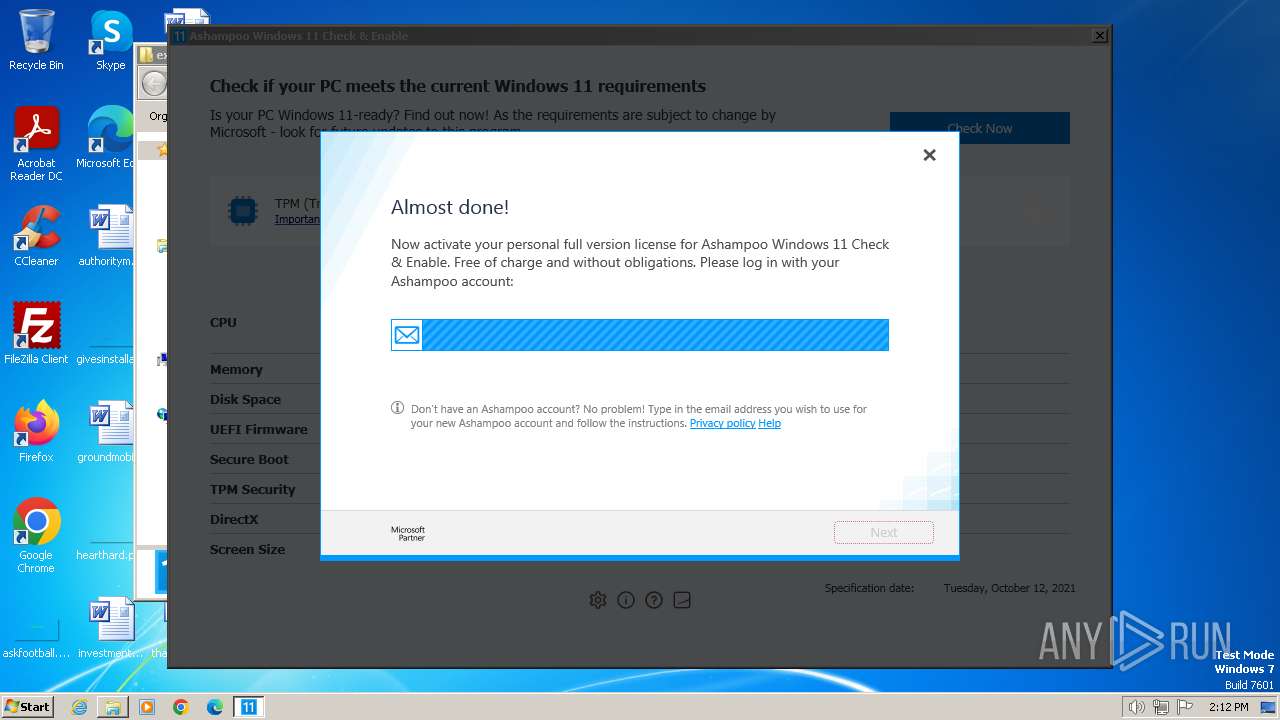Open the clock showing 2:12 PM

point(1228,707)
